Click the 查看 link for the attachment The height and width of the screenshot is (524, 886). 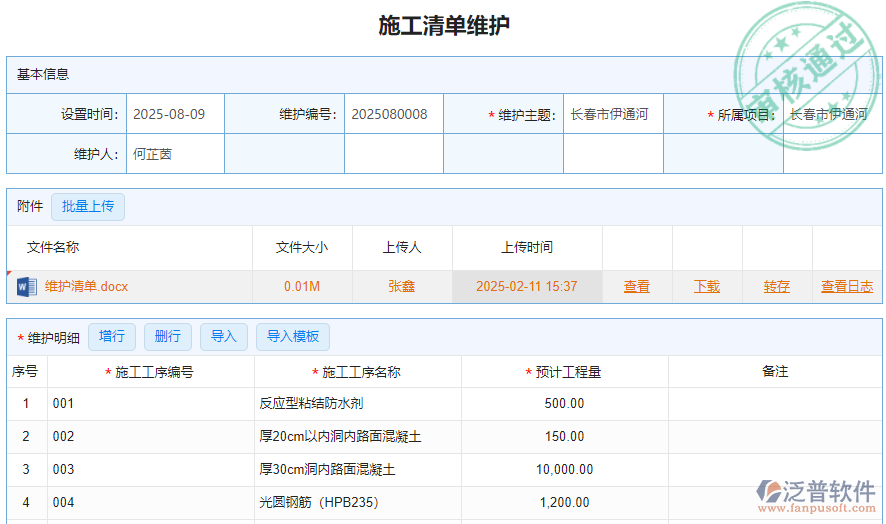pyautogui.click(x=637, y=287)
